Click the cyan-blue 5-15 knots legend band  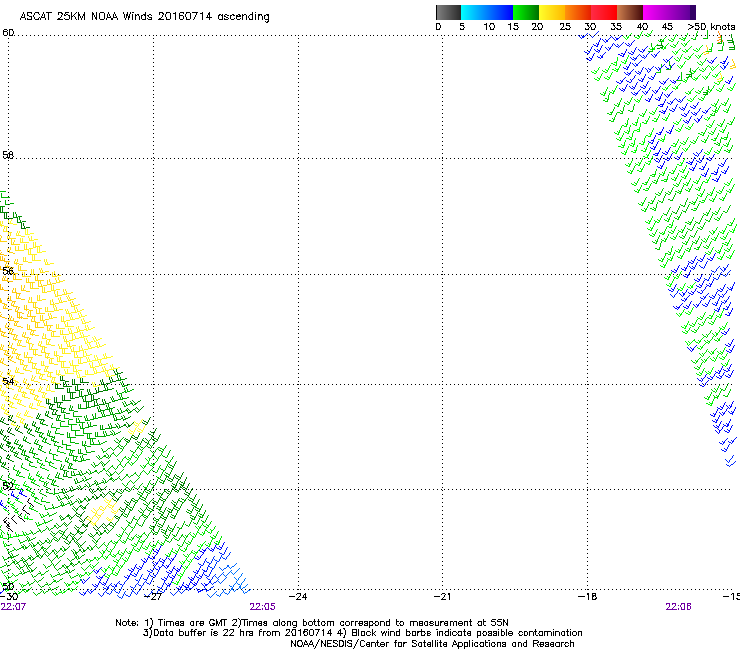pos(487,12)
